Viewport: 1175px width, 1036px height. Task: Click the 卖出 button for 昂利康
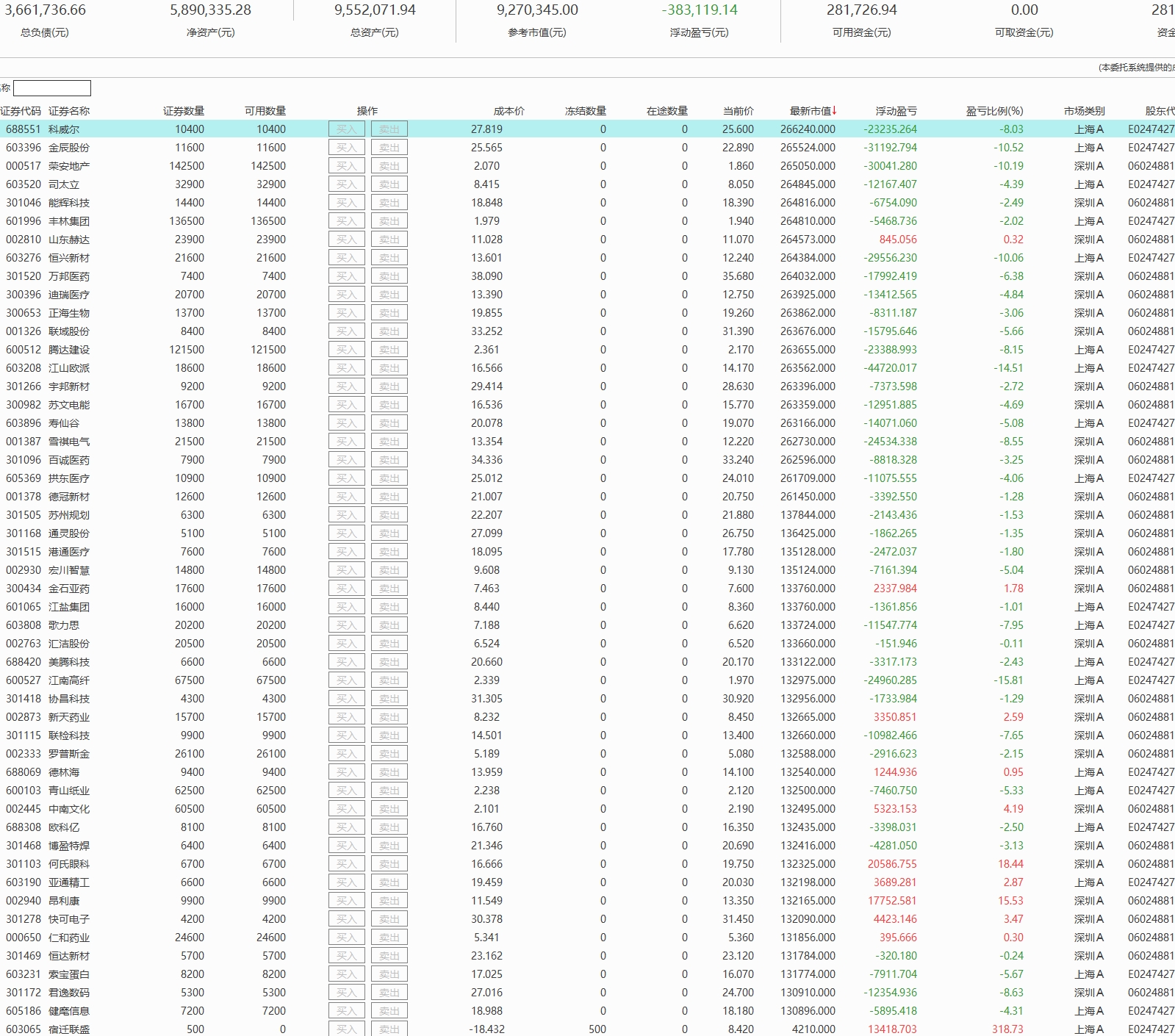(x=389, y=901)
